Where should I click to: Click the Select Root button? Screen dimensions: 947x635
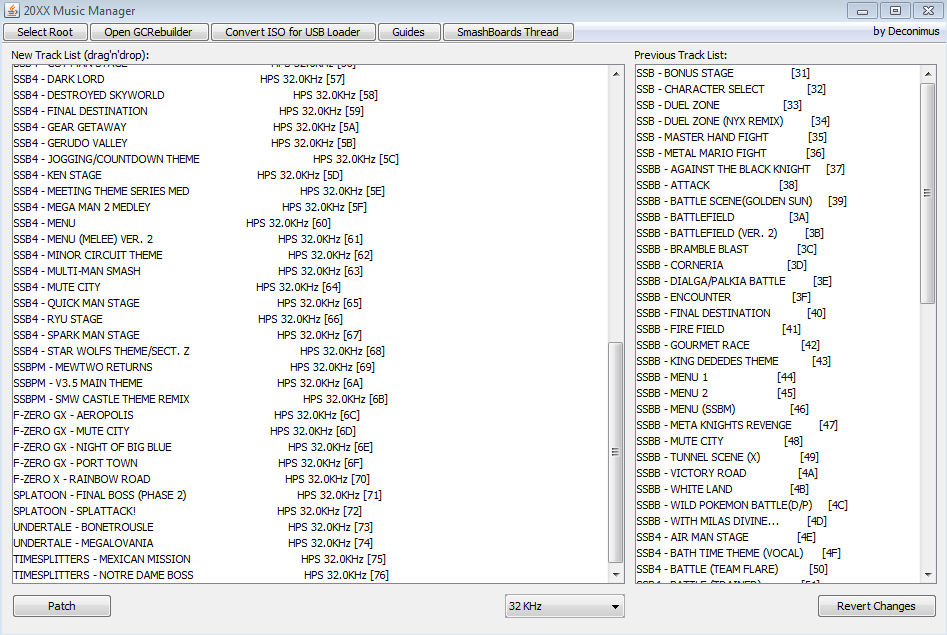pos(45,32)
